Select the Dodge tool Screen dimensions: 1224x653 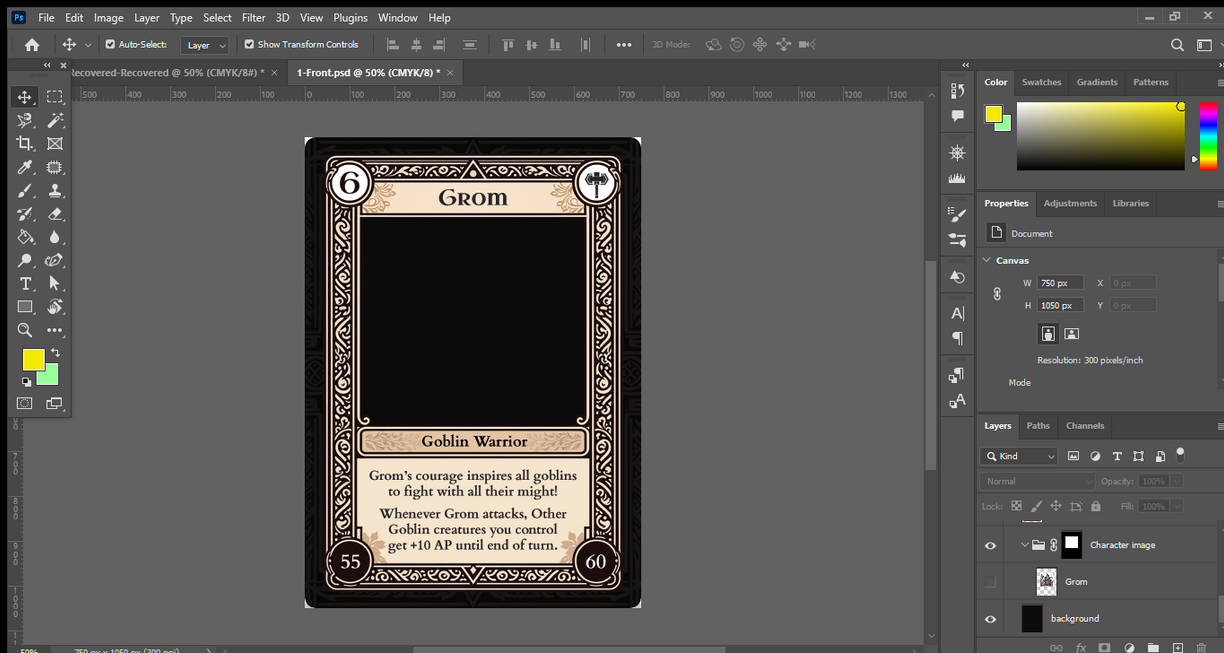click(25, 260)
